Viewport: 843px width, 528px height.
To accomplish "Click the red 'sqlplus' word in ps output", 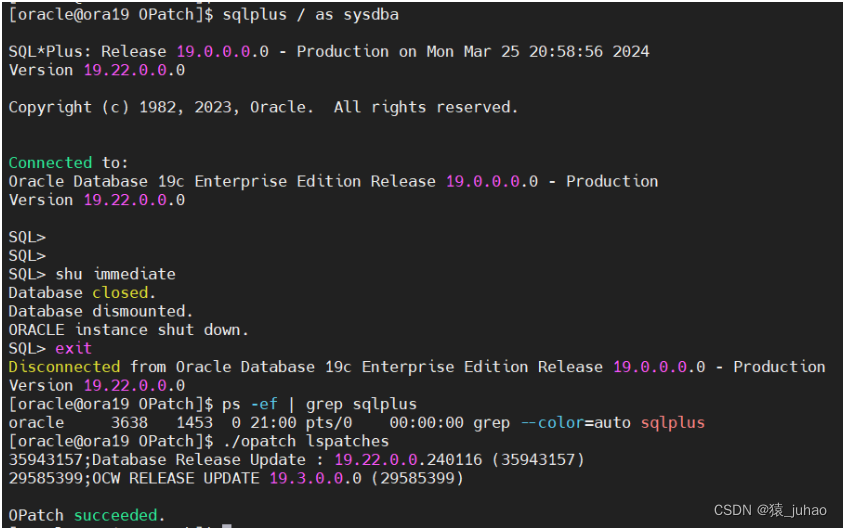I will 673,423.
